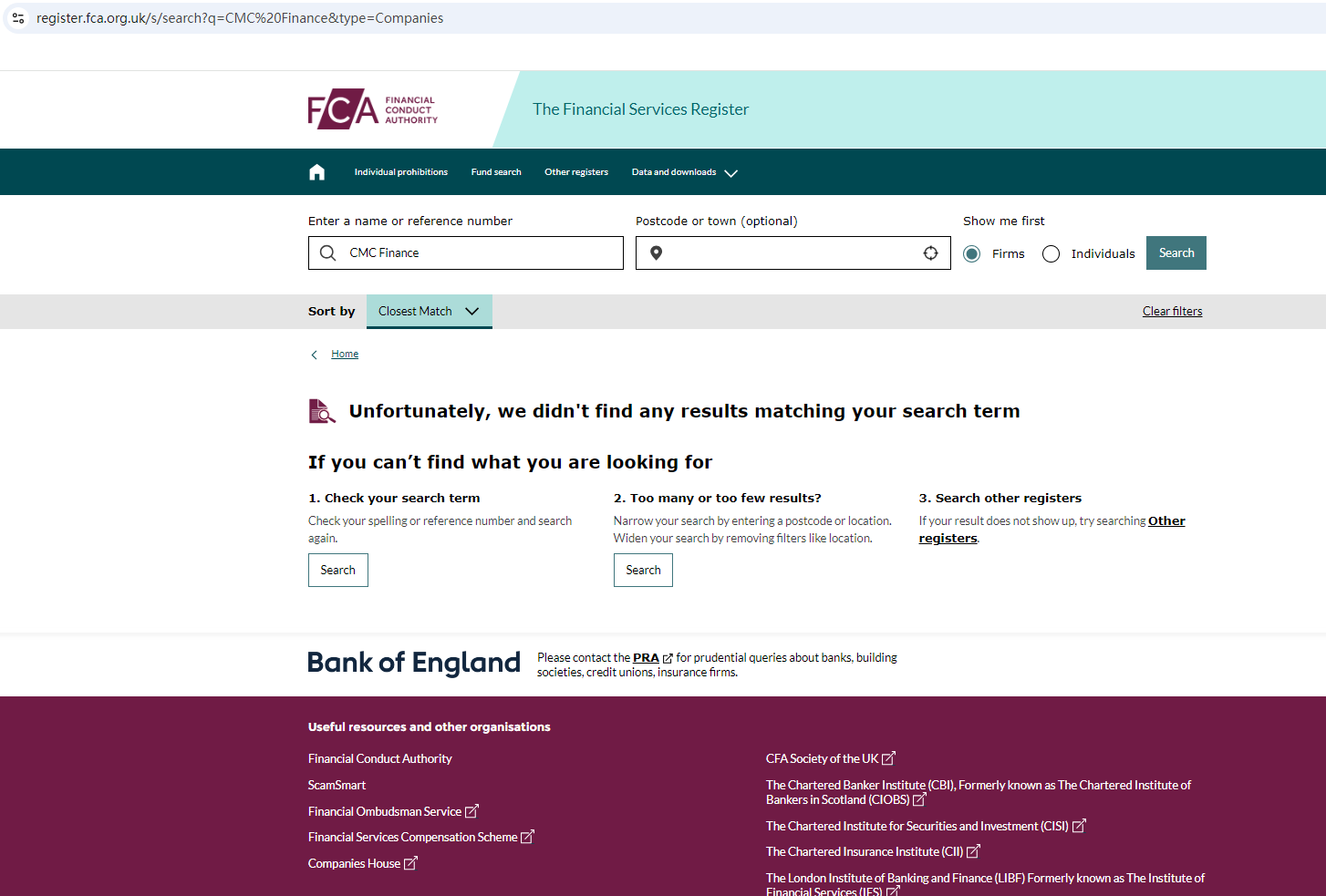Click name or reference number input field

pos(466,252)
